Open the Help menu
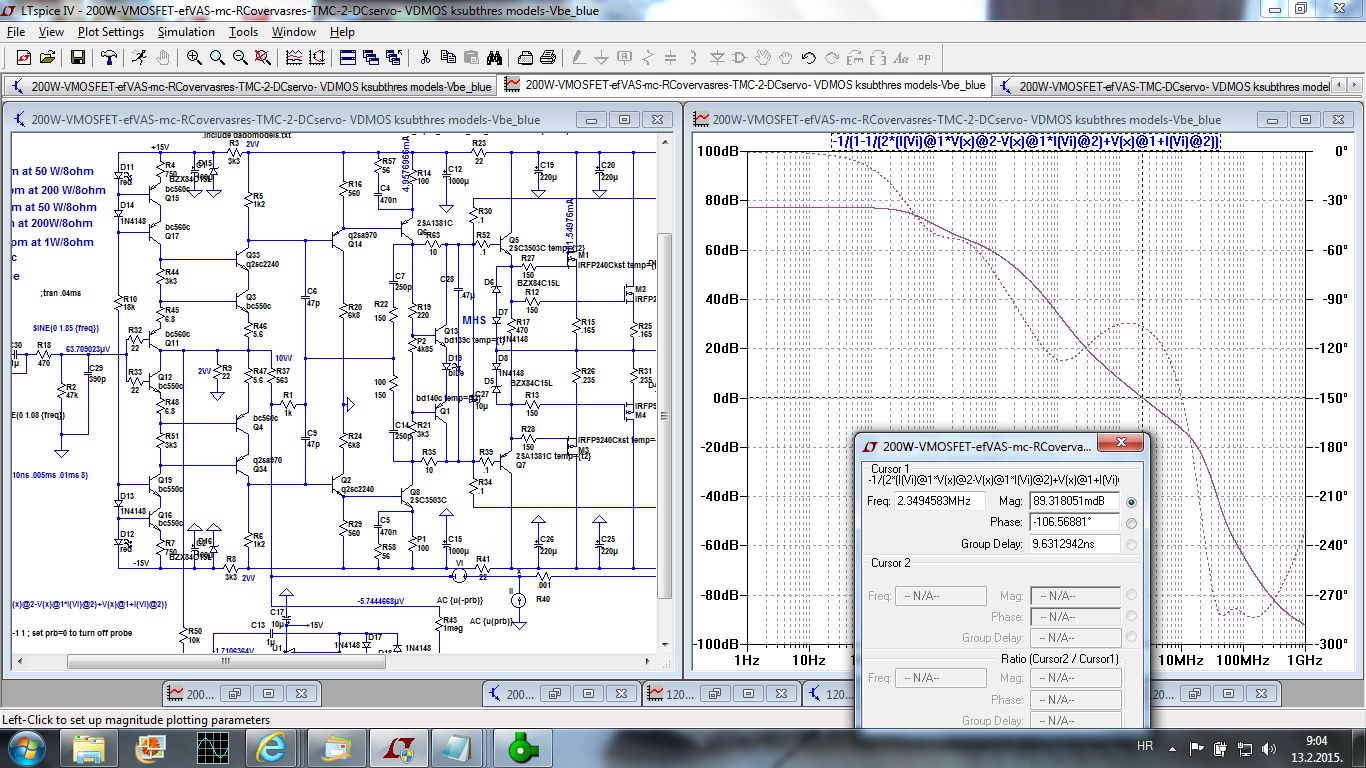 coord(342,32)
